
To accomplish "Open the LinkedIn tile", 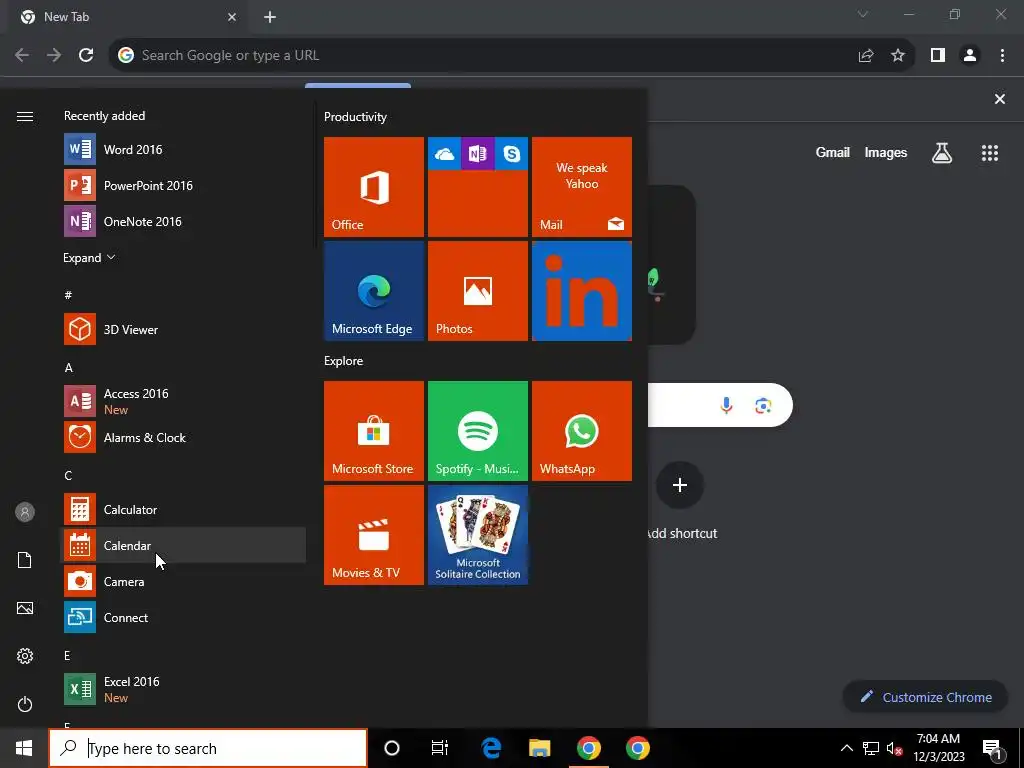I will tap(582, 291).
